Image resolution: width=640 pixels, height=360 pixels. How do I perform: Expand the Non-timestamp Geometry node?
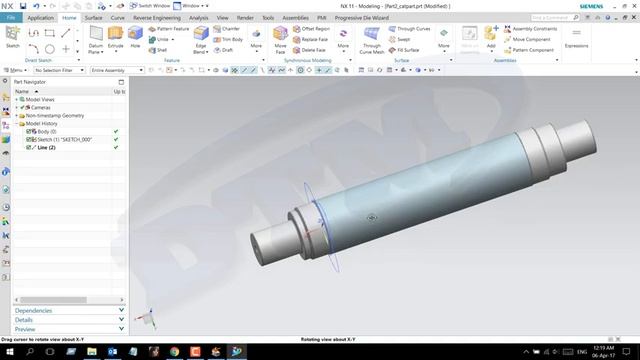coord(16,116)
